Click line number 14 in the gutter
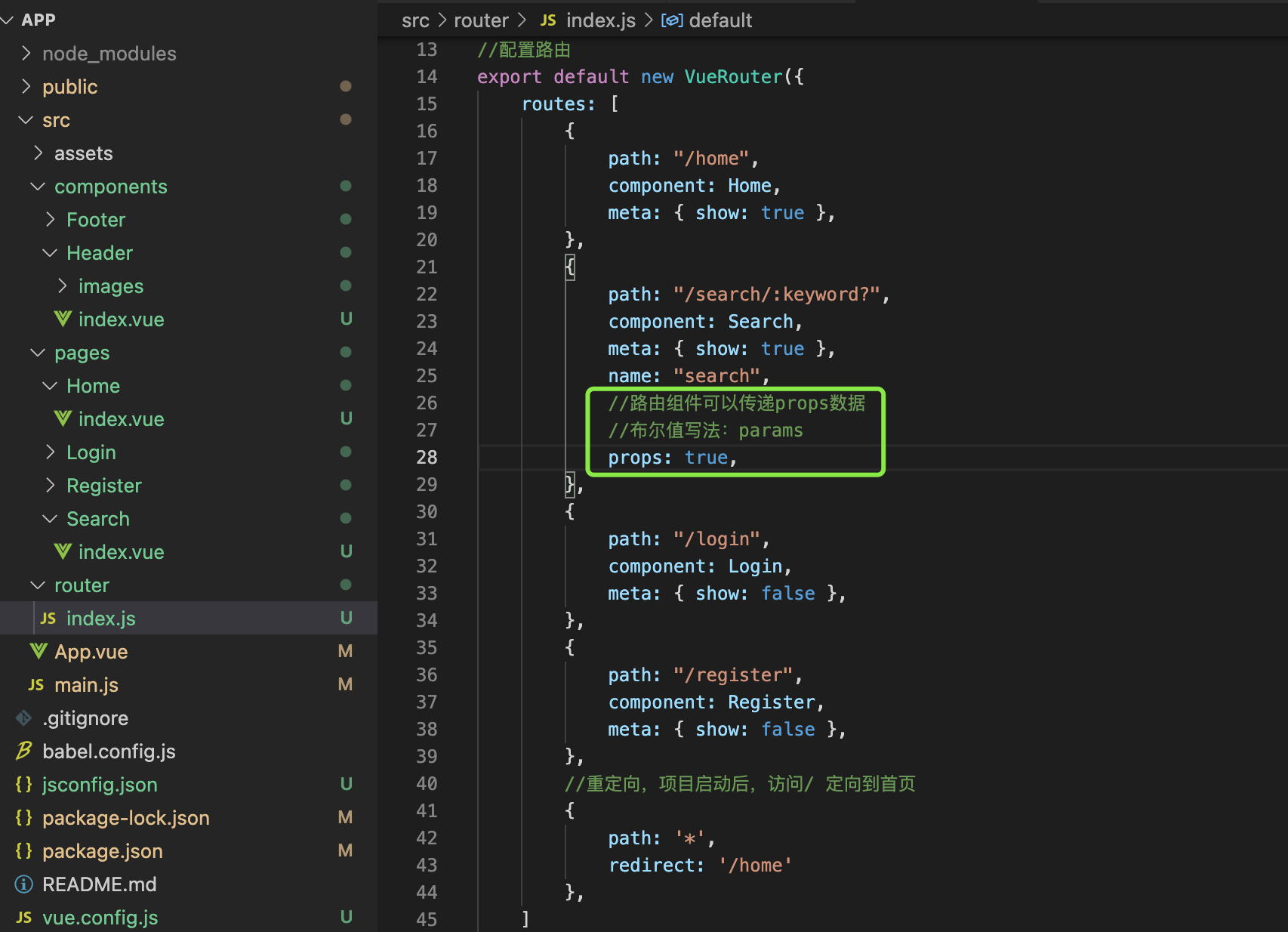1288x932 pixels. (427, 77)
